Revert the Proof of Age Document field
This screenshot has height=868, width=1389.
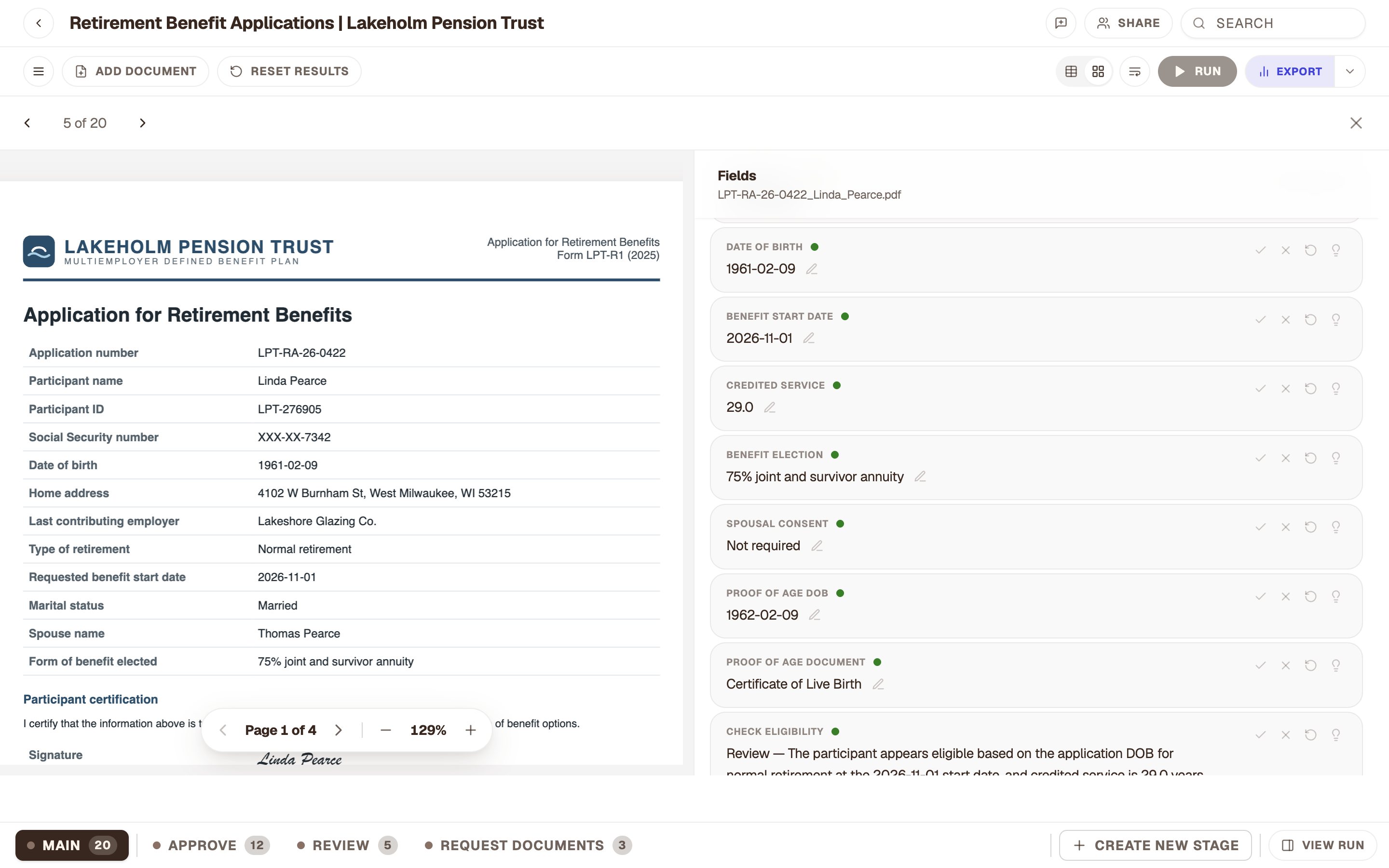click(1310, 665)
